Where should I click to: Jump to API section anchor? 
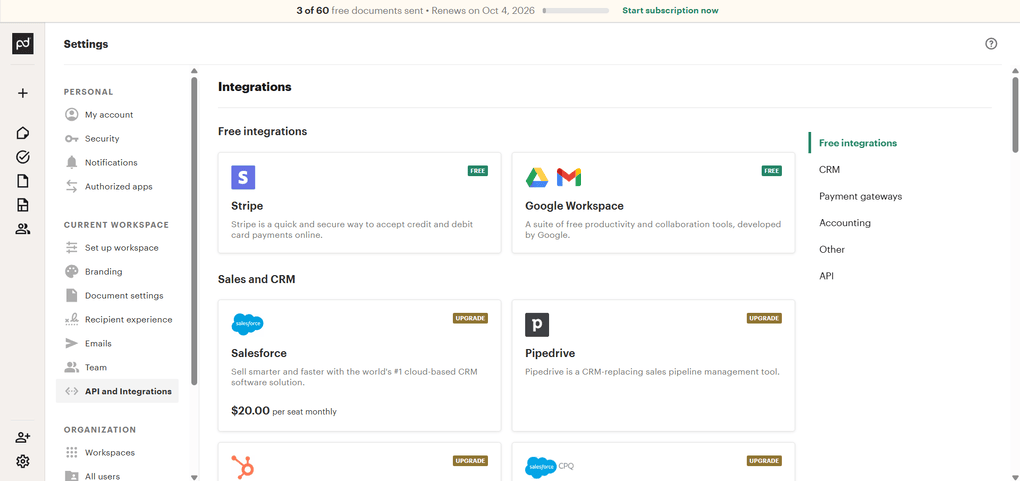tap(826, 277)
